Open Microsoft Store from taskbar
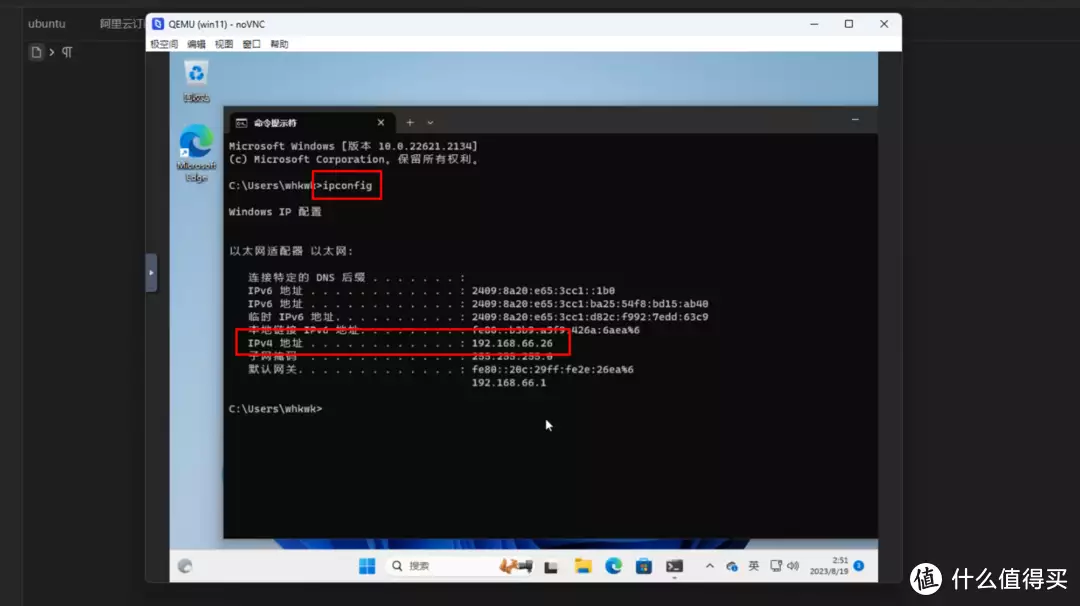The image size is (1080, 606). pyautogui.click(x=643, y=566)
